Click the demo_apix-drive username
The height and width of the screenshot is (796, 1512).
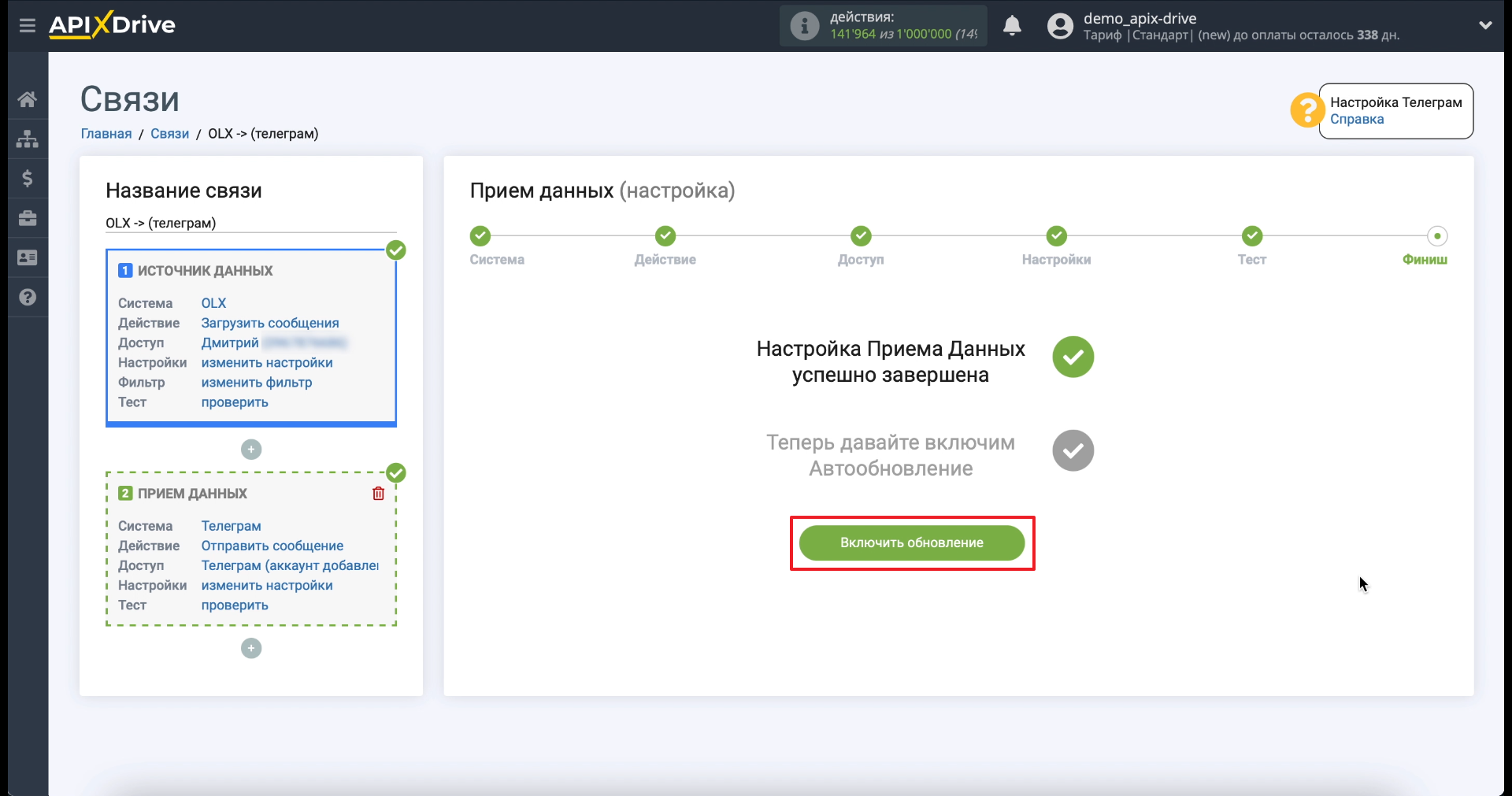(x=1140, y=18)
